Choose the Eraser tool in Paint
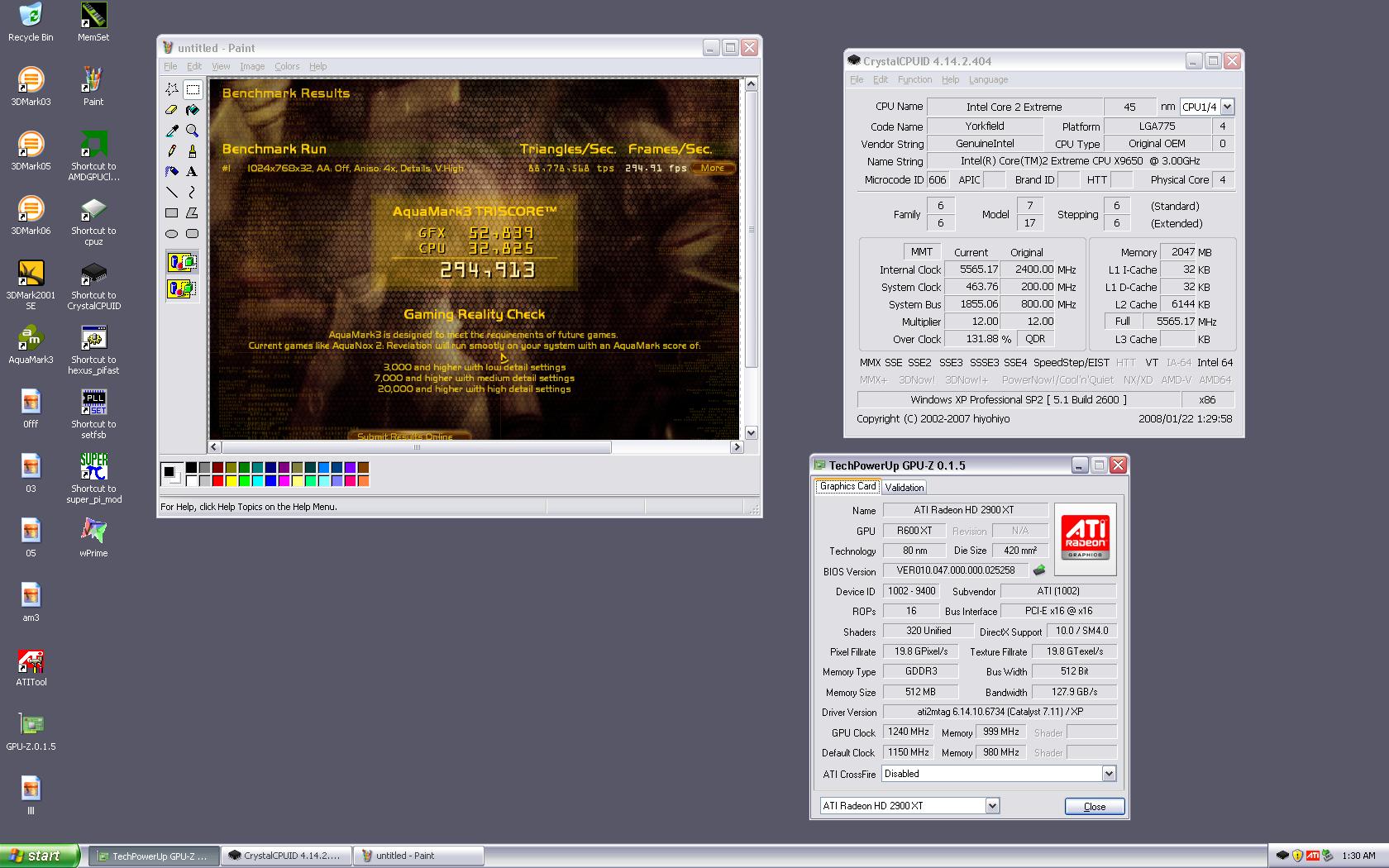Screen dimensions: 1389x868 [172, 110]
